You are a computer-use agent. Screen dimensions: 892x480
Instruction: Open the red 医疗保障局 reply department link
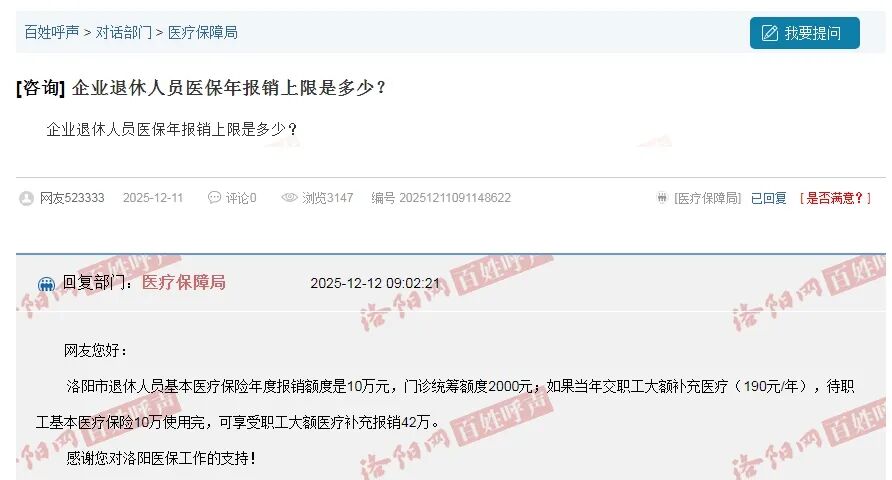[184, 282]
